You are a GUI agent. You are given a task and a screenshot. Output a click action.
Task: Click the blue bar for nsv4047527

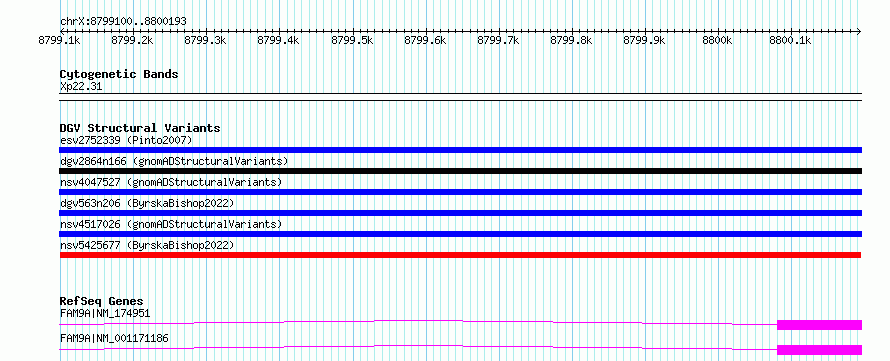(x=460, y=192)
